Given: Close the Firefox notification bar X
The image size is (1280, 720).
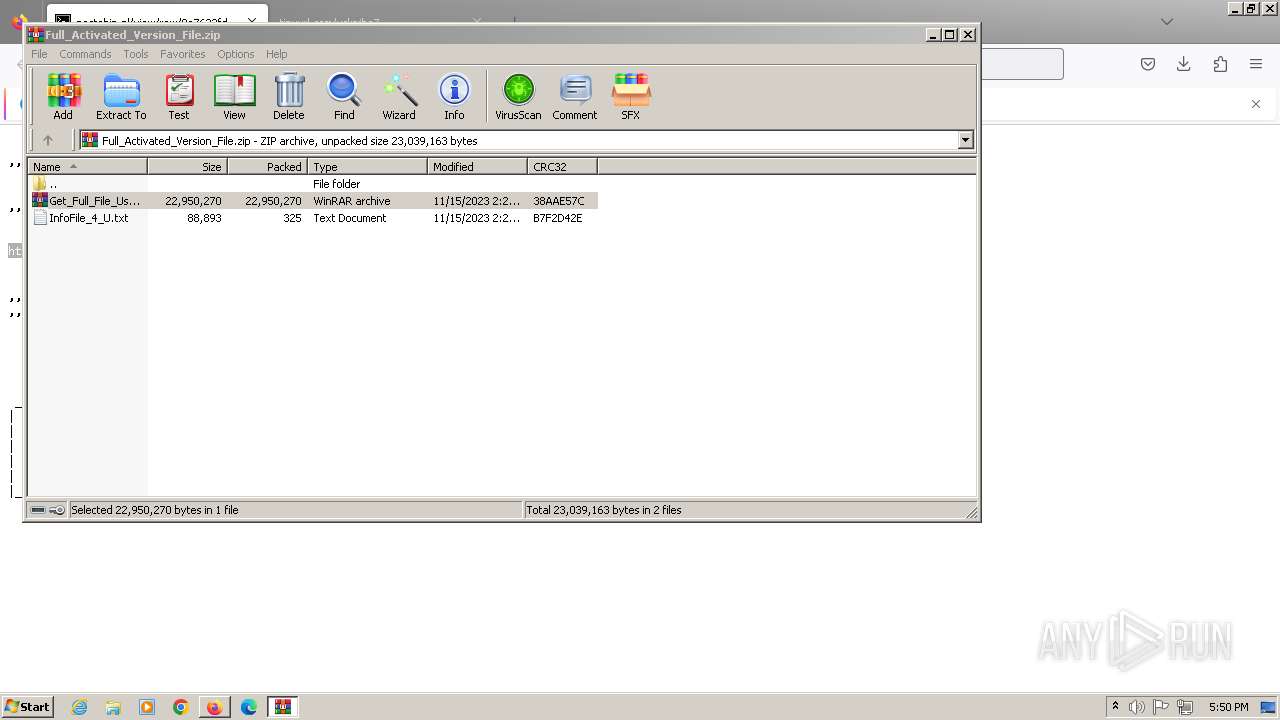Looking at the screenshot, I should (1256, 104).
